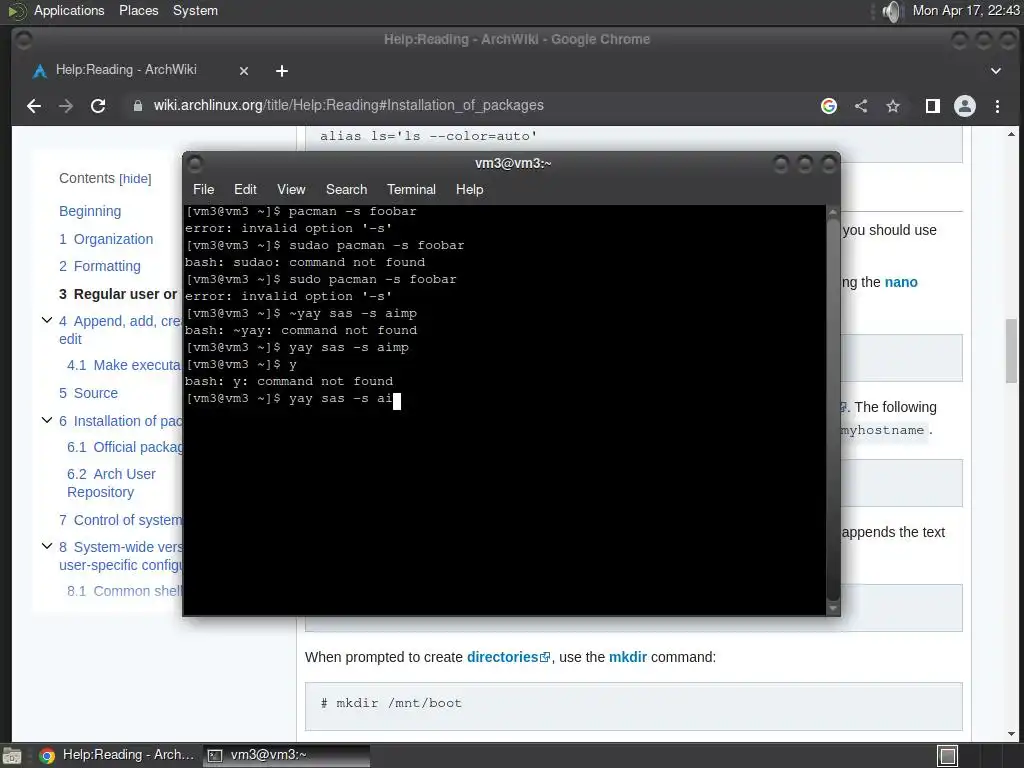This screenshot has height=768, width=1024.
Task: Go to 6.2 Arch User Repository
Action: 112,483
